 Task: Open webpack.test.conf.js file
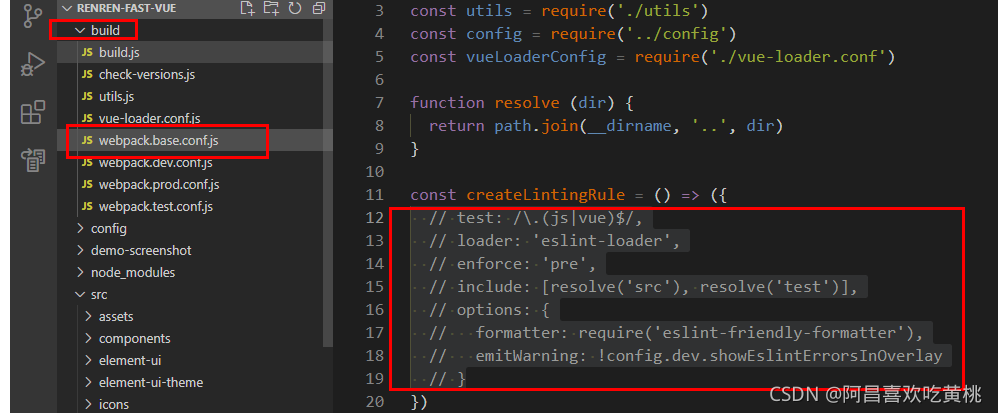click(155, 207)
